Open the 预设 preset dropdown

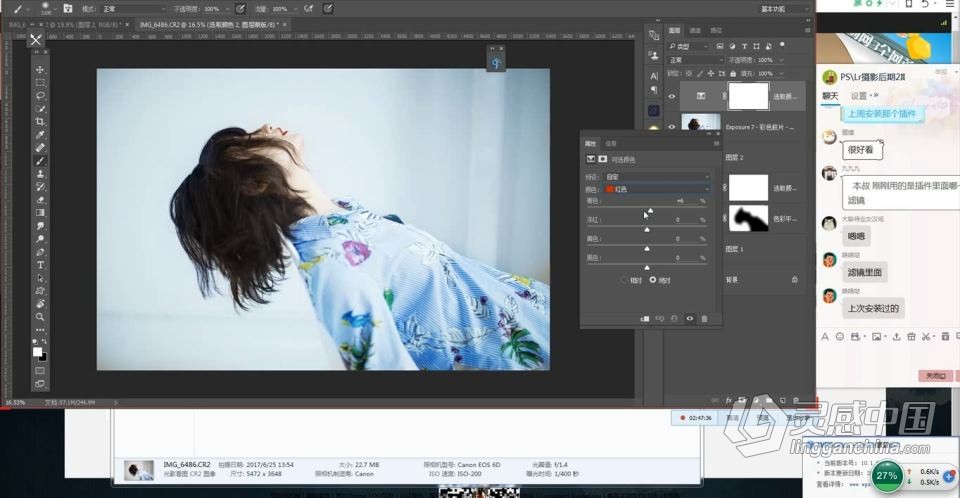656,176
